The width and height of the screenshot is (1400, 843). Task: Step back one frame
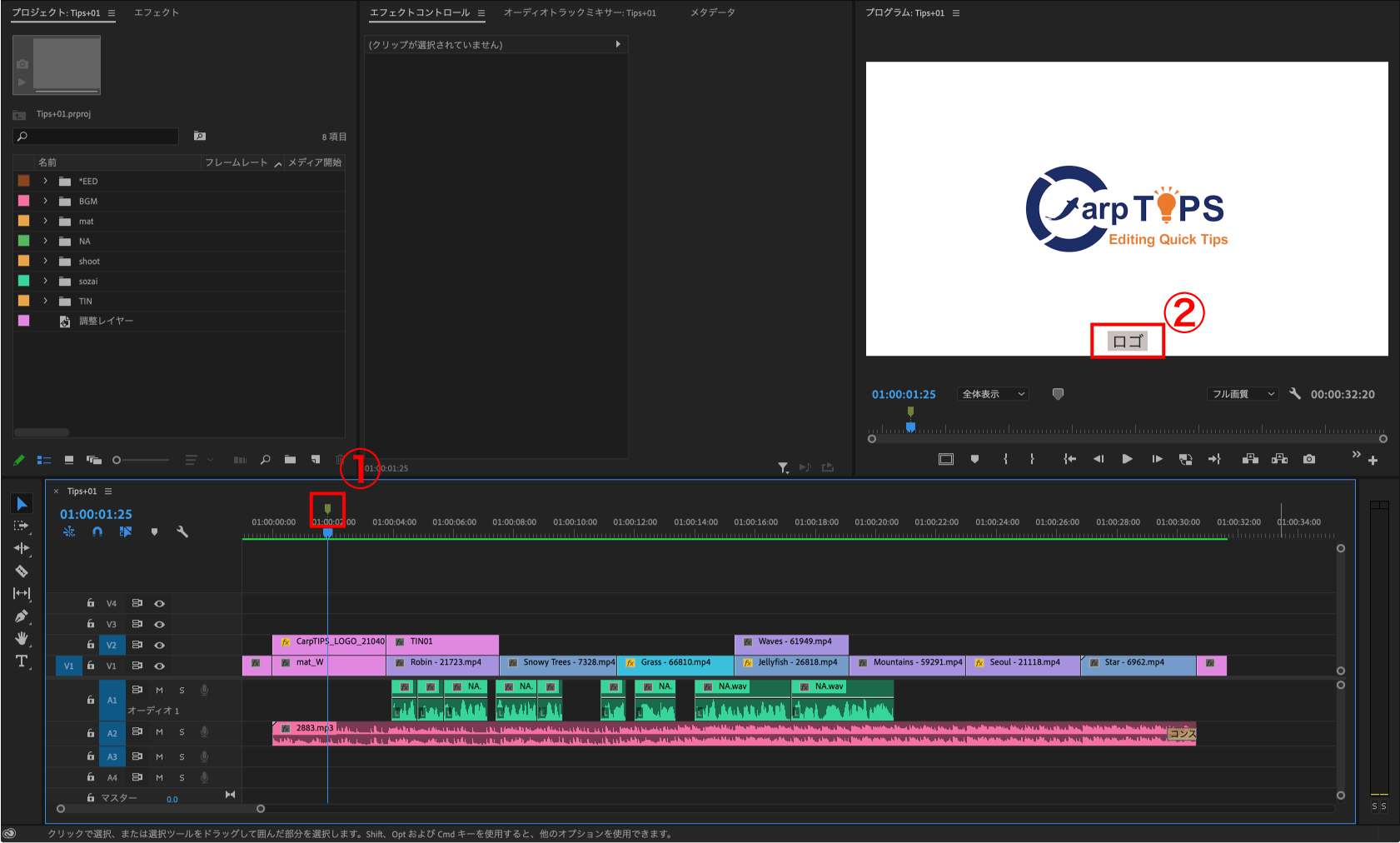coord(1099,459)
